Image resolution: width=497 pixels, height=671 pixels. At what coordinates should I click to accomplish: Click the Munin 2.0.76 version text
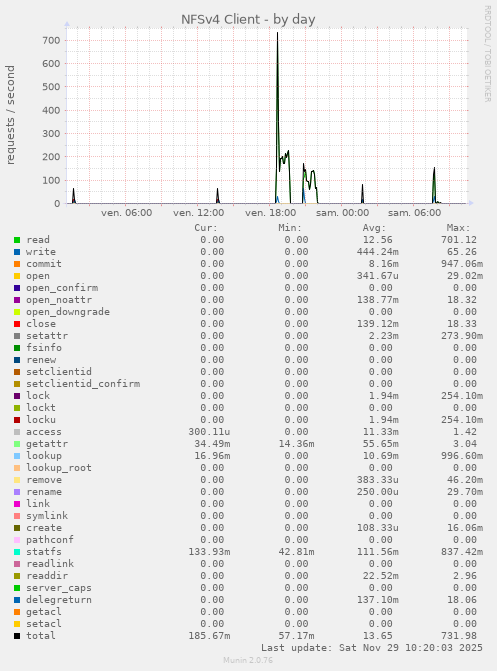248,660
